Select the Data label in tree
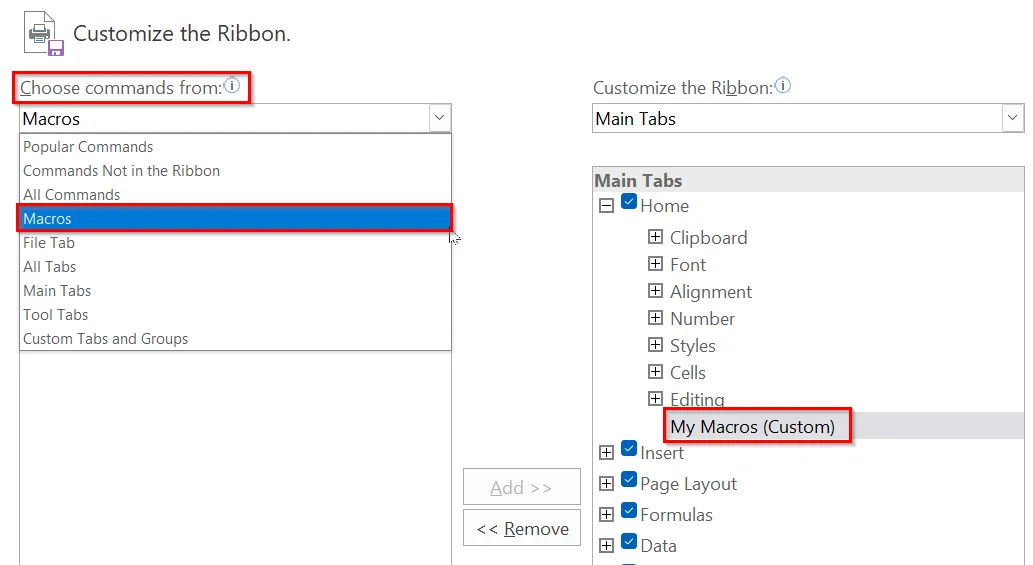This screenshot has width=1033, height=565. tap(658, 546)
